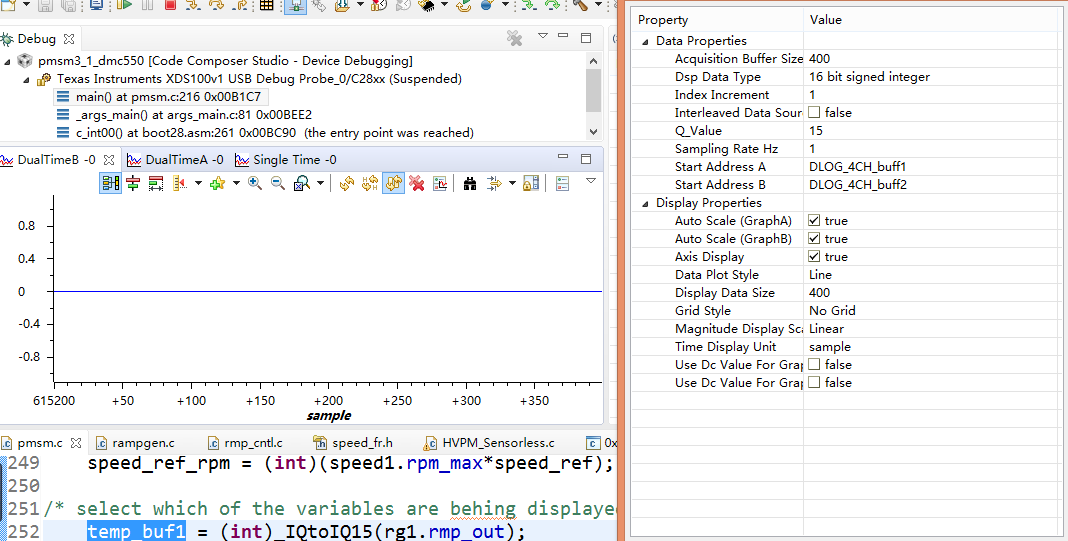Click the Step Into icon in debug toolbar

click(x=193, y=5)
